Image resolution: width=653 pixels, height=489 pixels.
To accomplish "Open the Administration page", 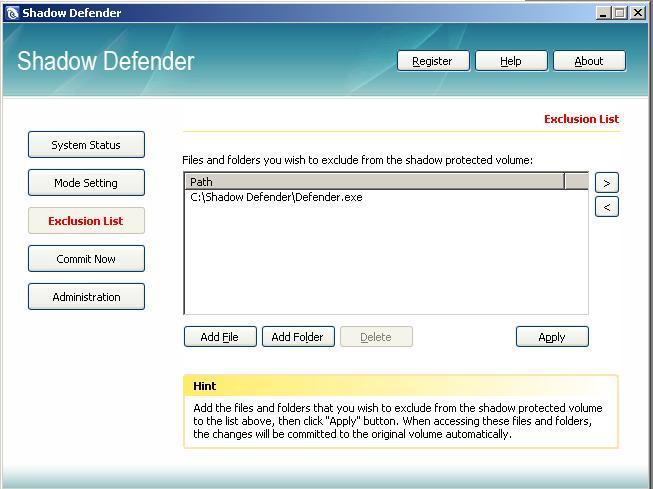I will (86, 297).
